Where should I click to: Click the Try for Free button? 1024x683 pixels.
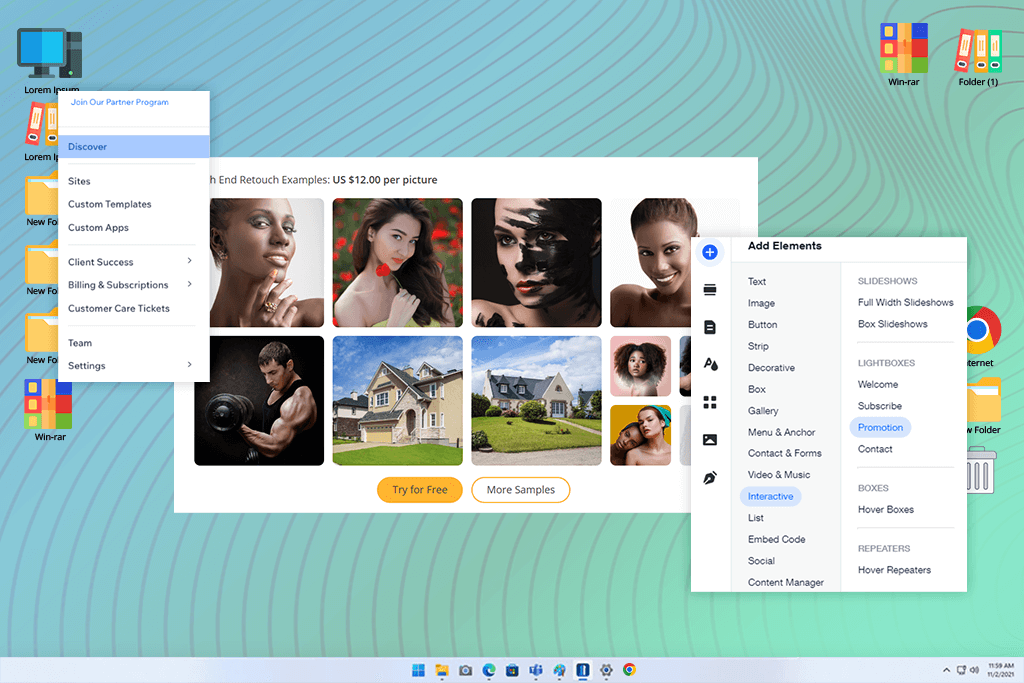click(420, 490)
